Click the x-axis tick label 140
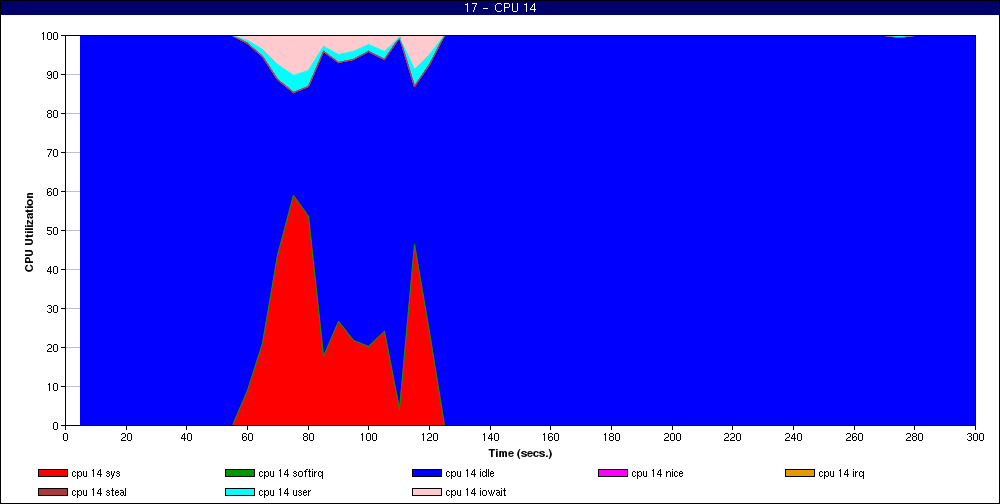Viewport: 1000px width, 504px height. pyautogui.click(x=490, y=437)
